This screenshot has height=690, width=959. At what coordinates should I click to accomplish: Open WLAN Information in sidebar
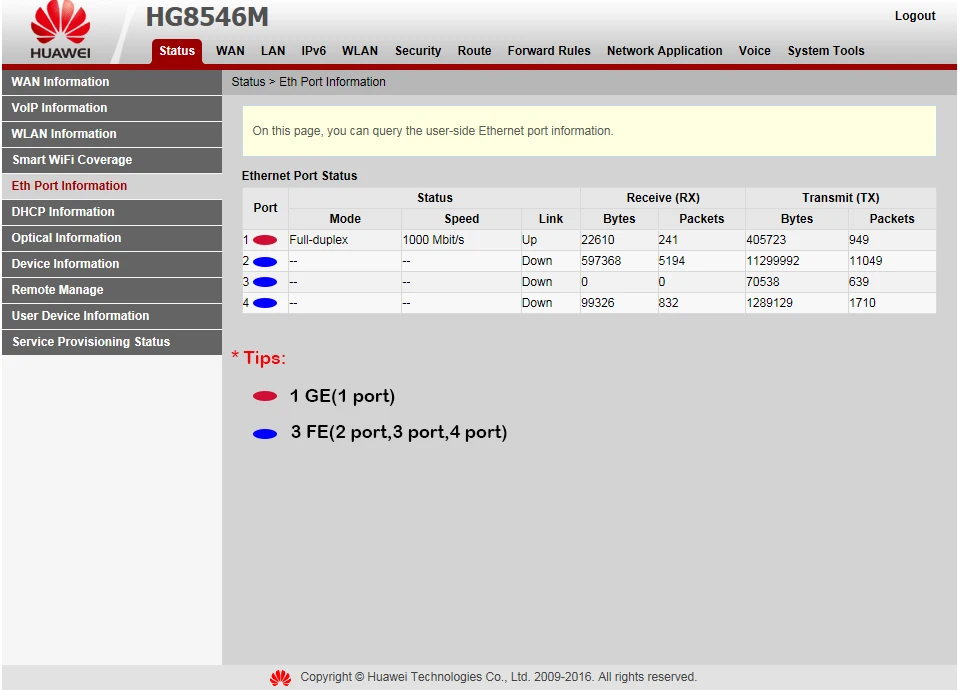112,134
